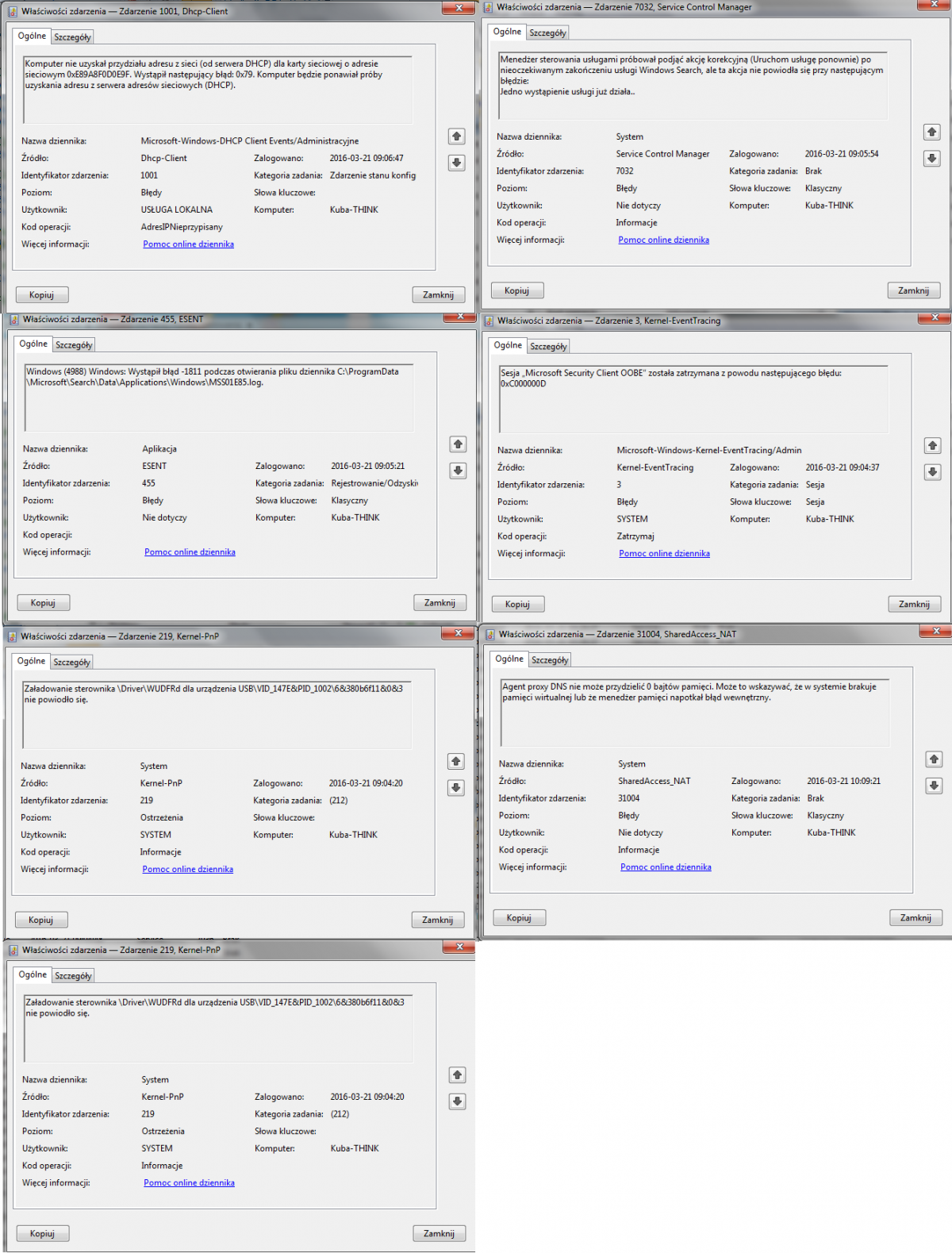The image size is (952, 1253).
Task: Click the ESENT event description text box
Action: coord(219,397)
